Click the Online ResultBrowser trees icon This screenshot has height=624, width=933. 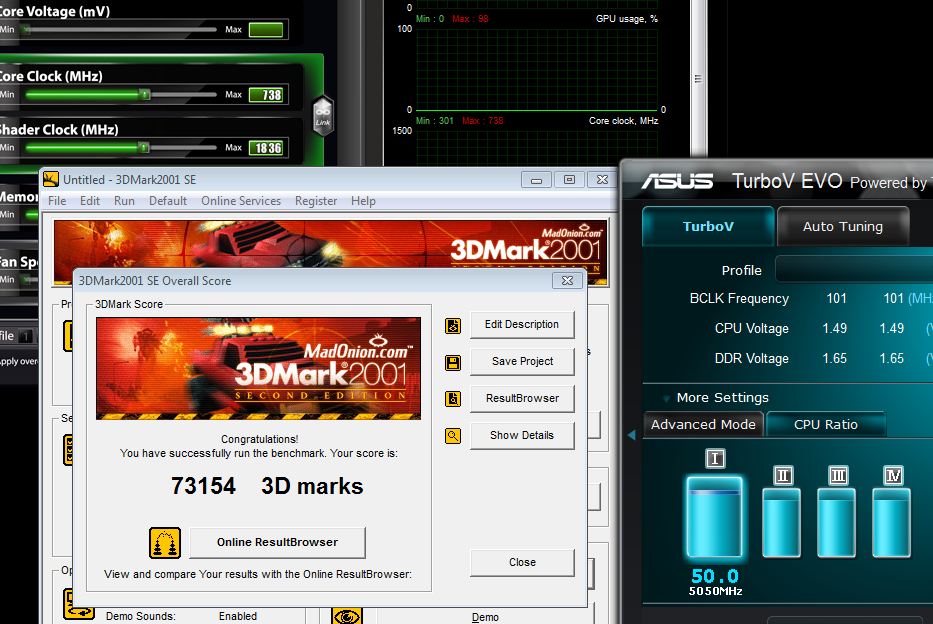click(x=165, y=543)
